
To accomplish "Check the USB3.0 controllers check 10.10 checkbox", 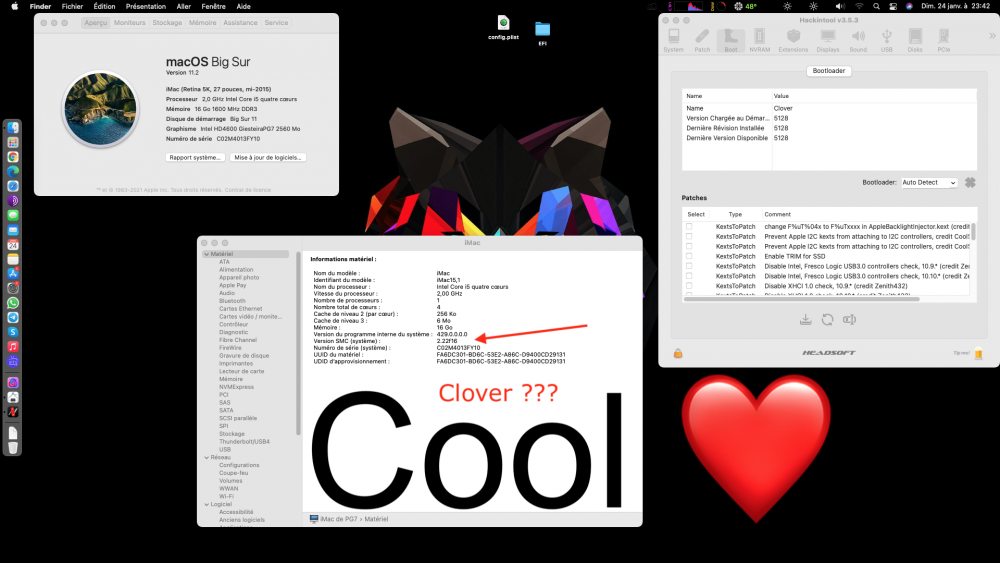I will click(x=689, y=276).
